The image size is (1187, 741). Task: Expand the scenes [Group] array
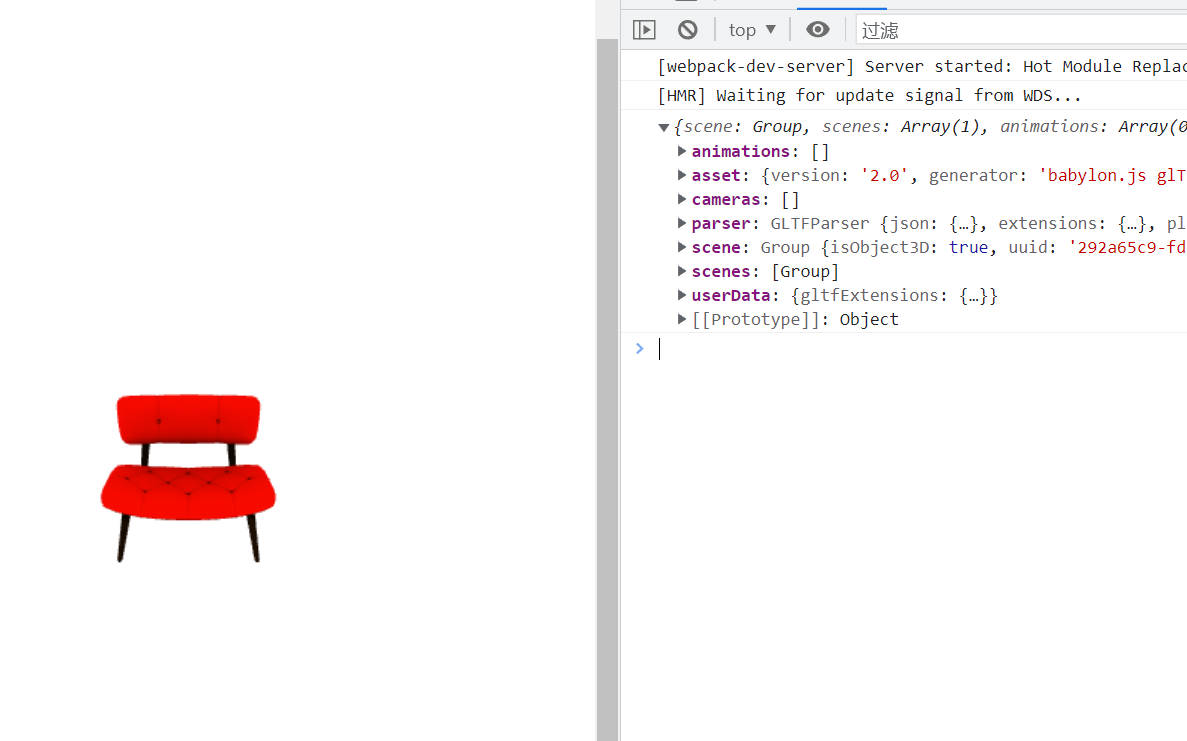(682, 271)
